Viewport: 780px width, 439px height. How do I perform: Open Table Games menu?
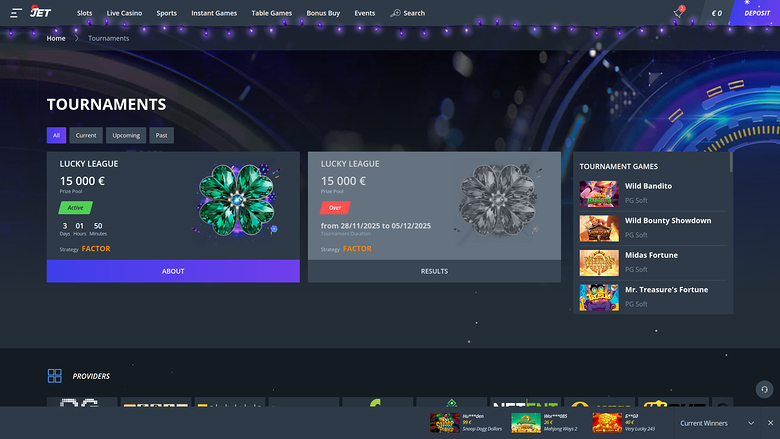tap(272, 13)
